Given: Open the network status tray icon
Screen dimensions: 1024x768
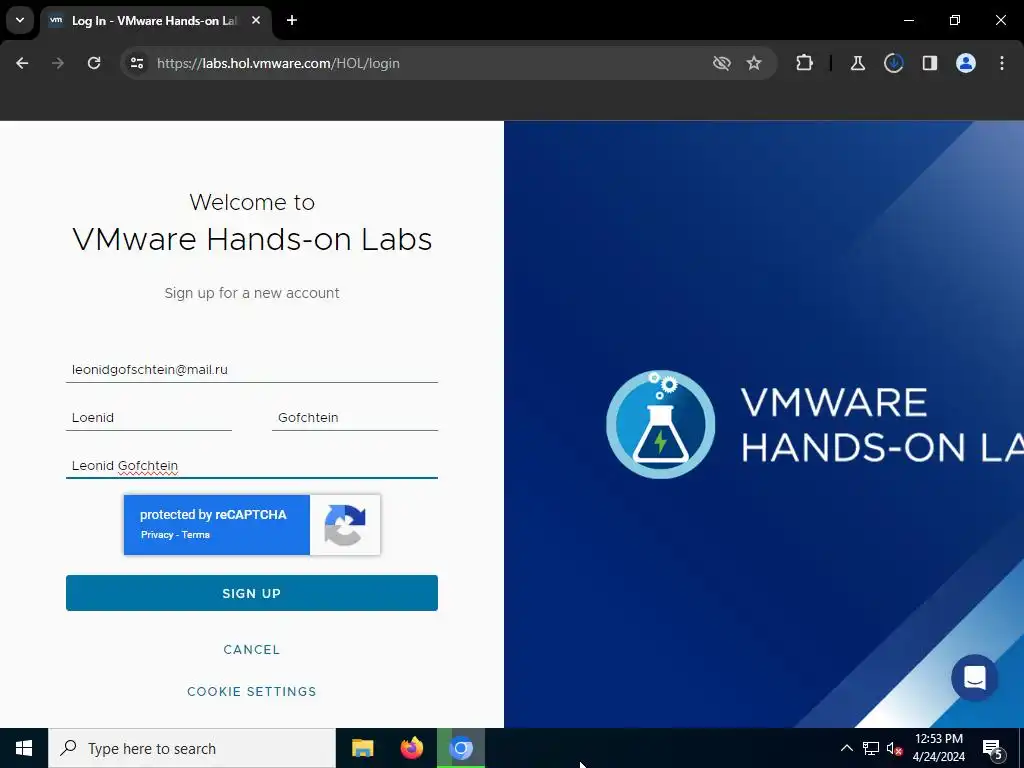Looking at the screenshot, I should (871, 748).
